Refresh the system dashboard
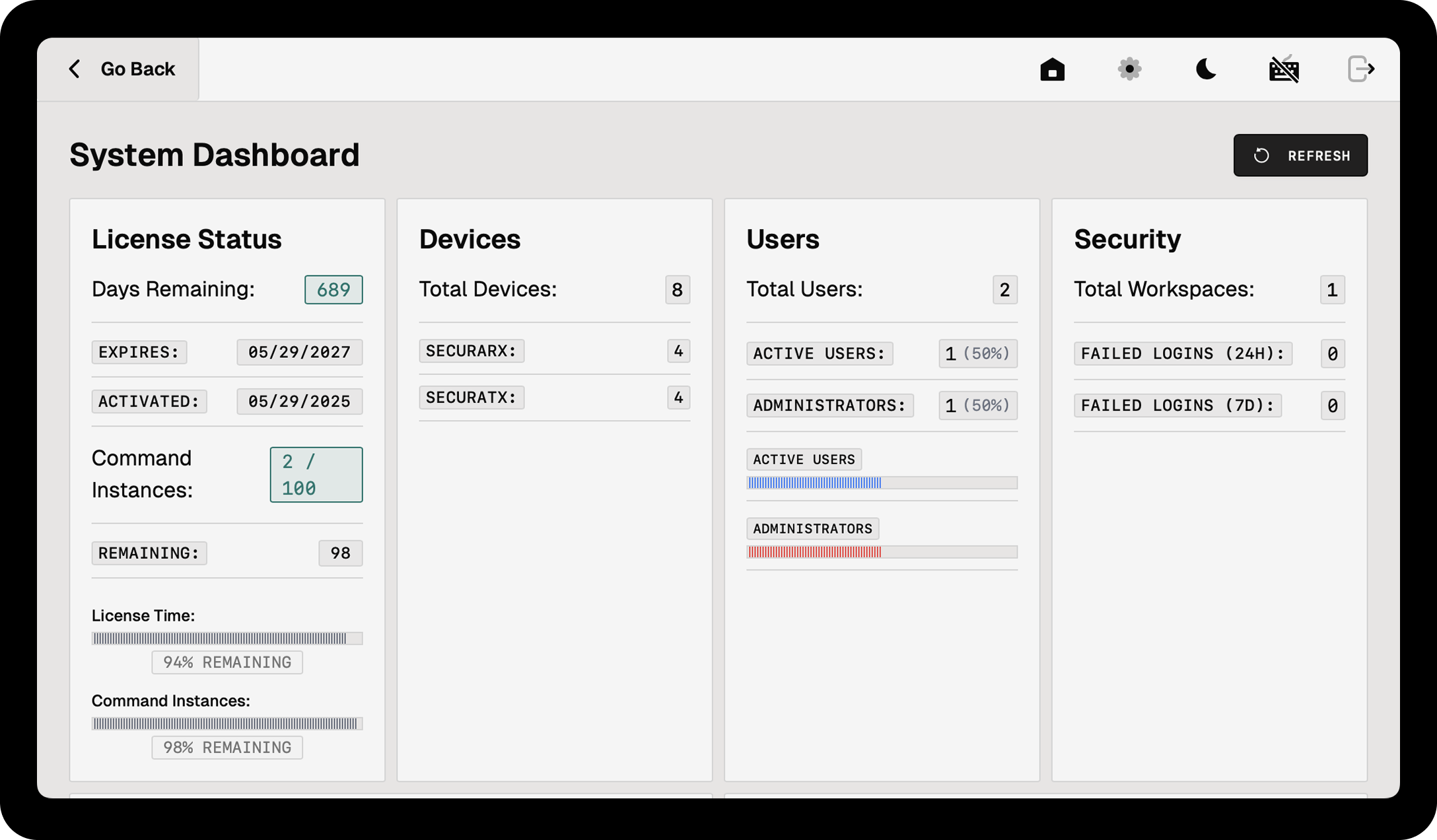This screenshot has height=840, width=1437. (1300, 155)
